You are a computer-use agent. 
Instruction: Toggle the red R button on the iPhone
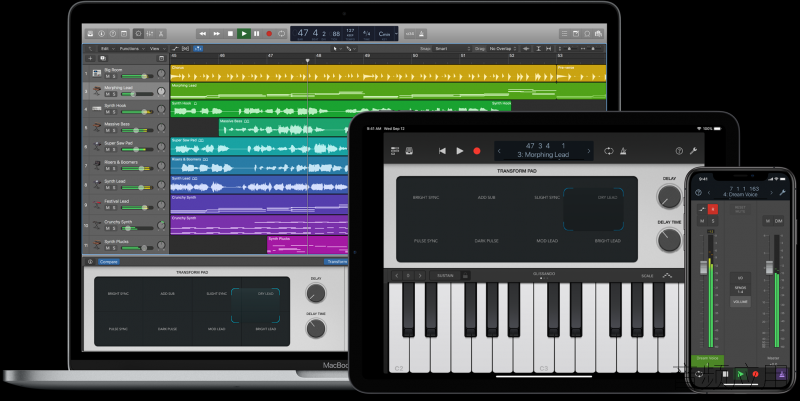(713, 209)
